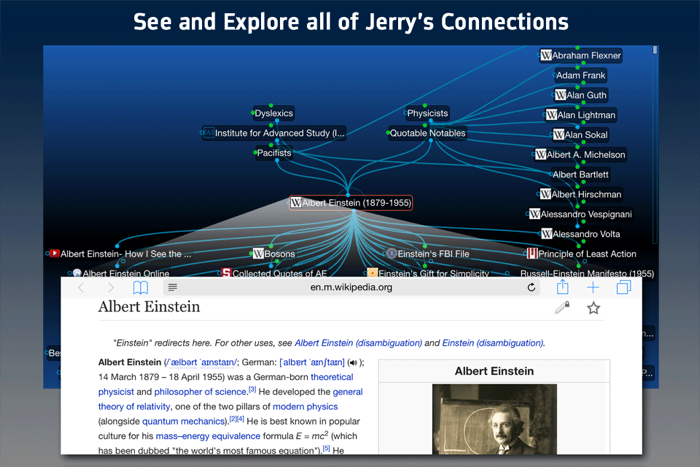Follow Einstein (disambiguation) link
This screenshot has height=467, width=700.
coord(493,343)
